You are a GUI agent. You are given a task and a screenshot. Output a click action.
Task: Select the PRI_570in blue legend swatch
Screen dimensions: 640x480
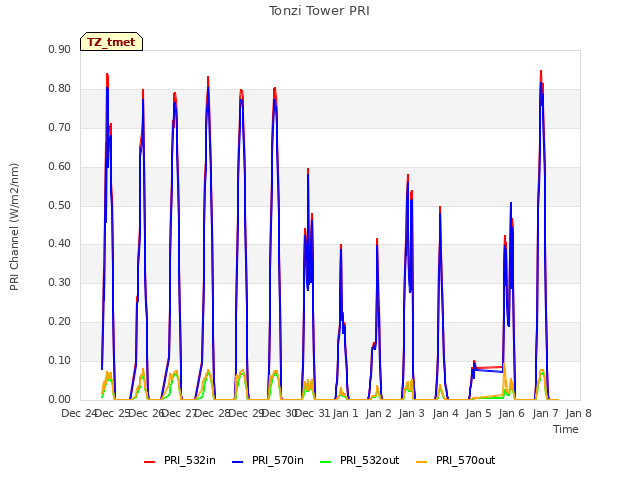[238, 461]
